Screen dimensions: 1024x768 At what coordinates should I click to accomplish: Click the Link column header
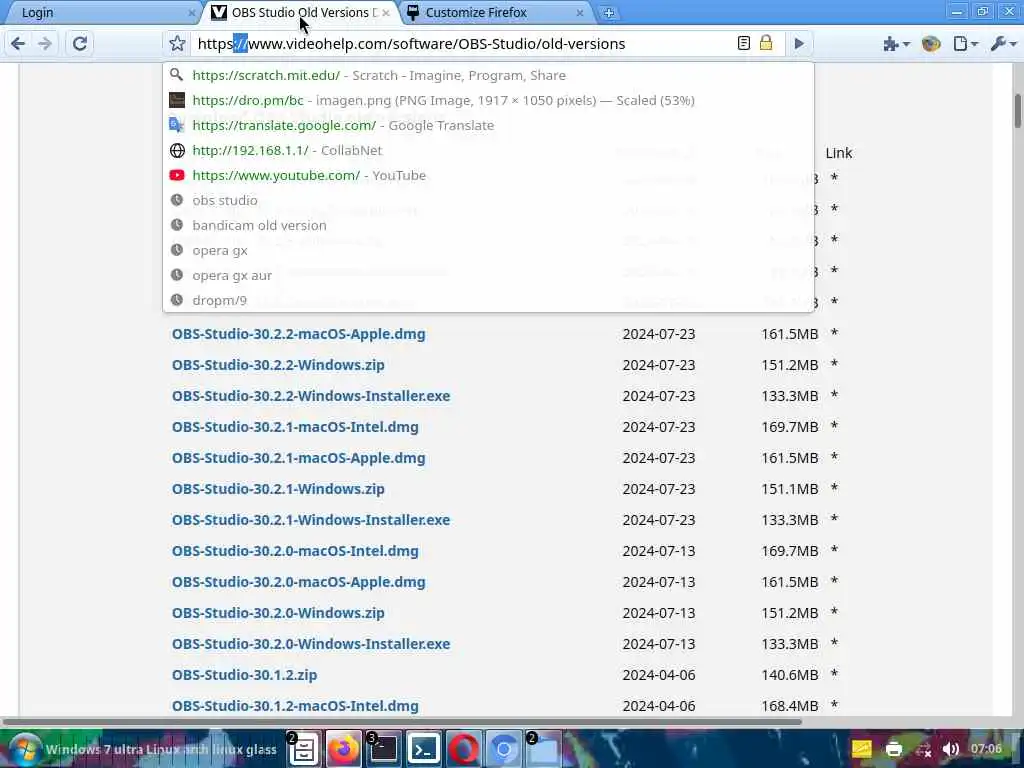pyautogui.click(x=839, y=153)
